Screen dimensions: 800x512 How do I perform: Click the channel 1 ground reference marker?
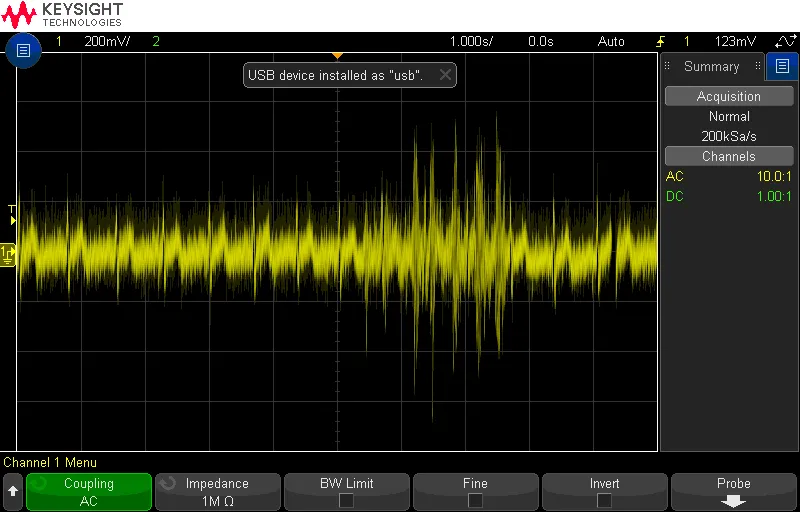click(x=8, y=254)
